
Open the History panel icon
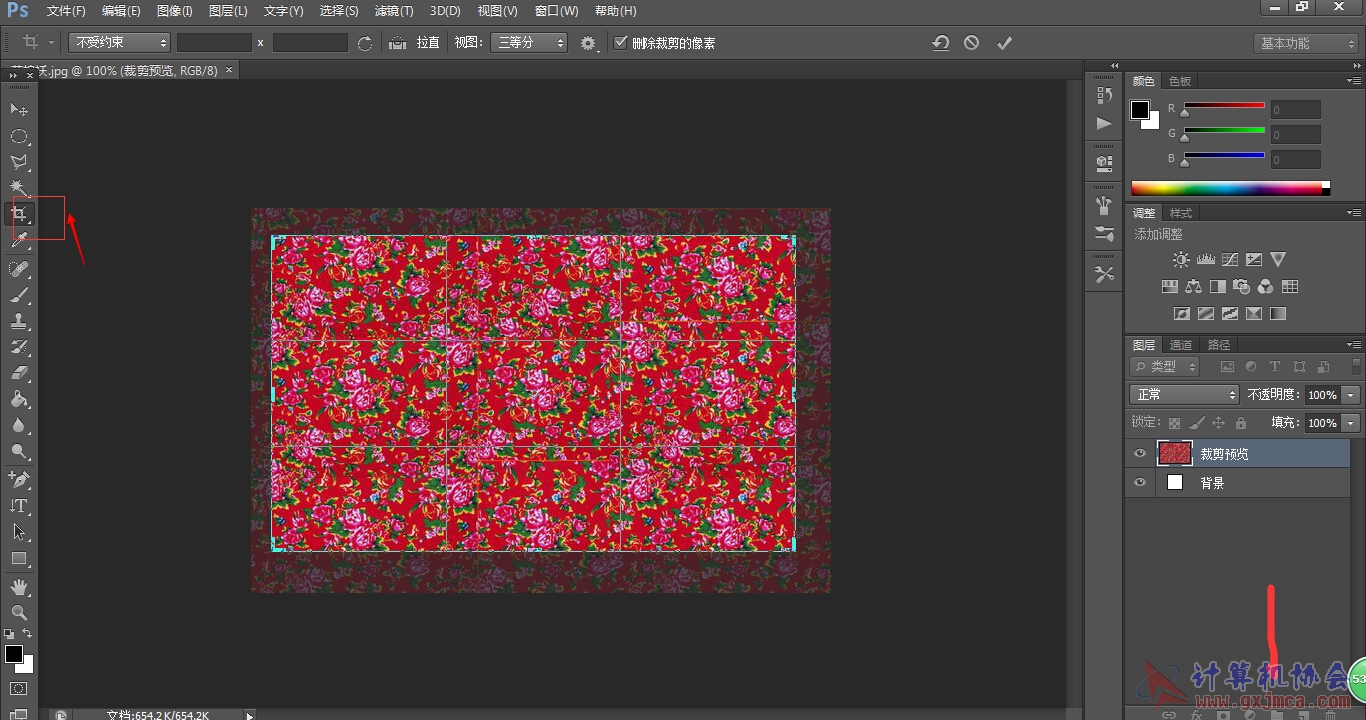pyautogui.click(x=1104, y=95)
